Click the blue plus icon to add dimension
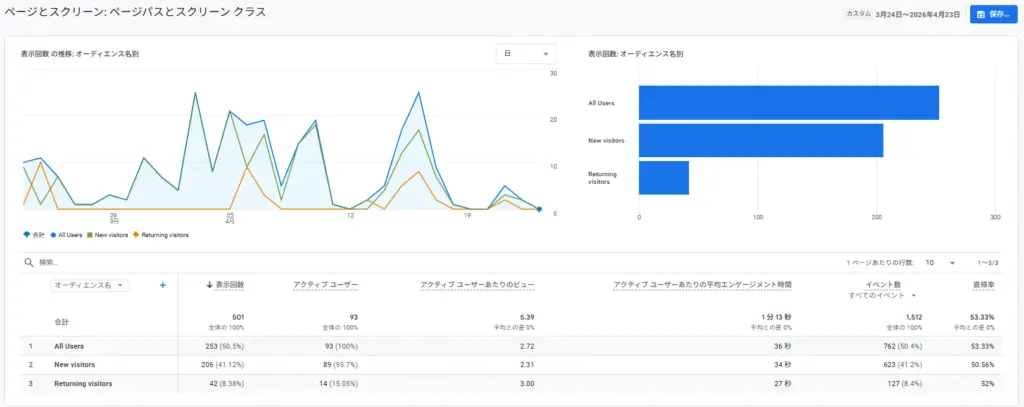 pyautogui.click(x=163, y=285)
